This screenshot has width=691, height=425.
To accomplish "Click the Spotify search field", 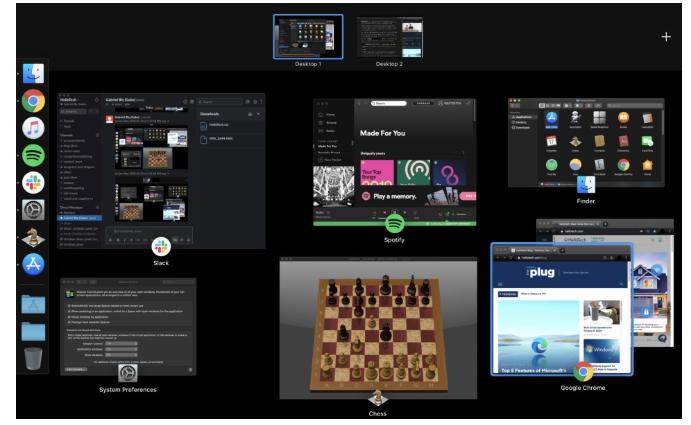I will pos(388,103).
